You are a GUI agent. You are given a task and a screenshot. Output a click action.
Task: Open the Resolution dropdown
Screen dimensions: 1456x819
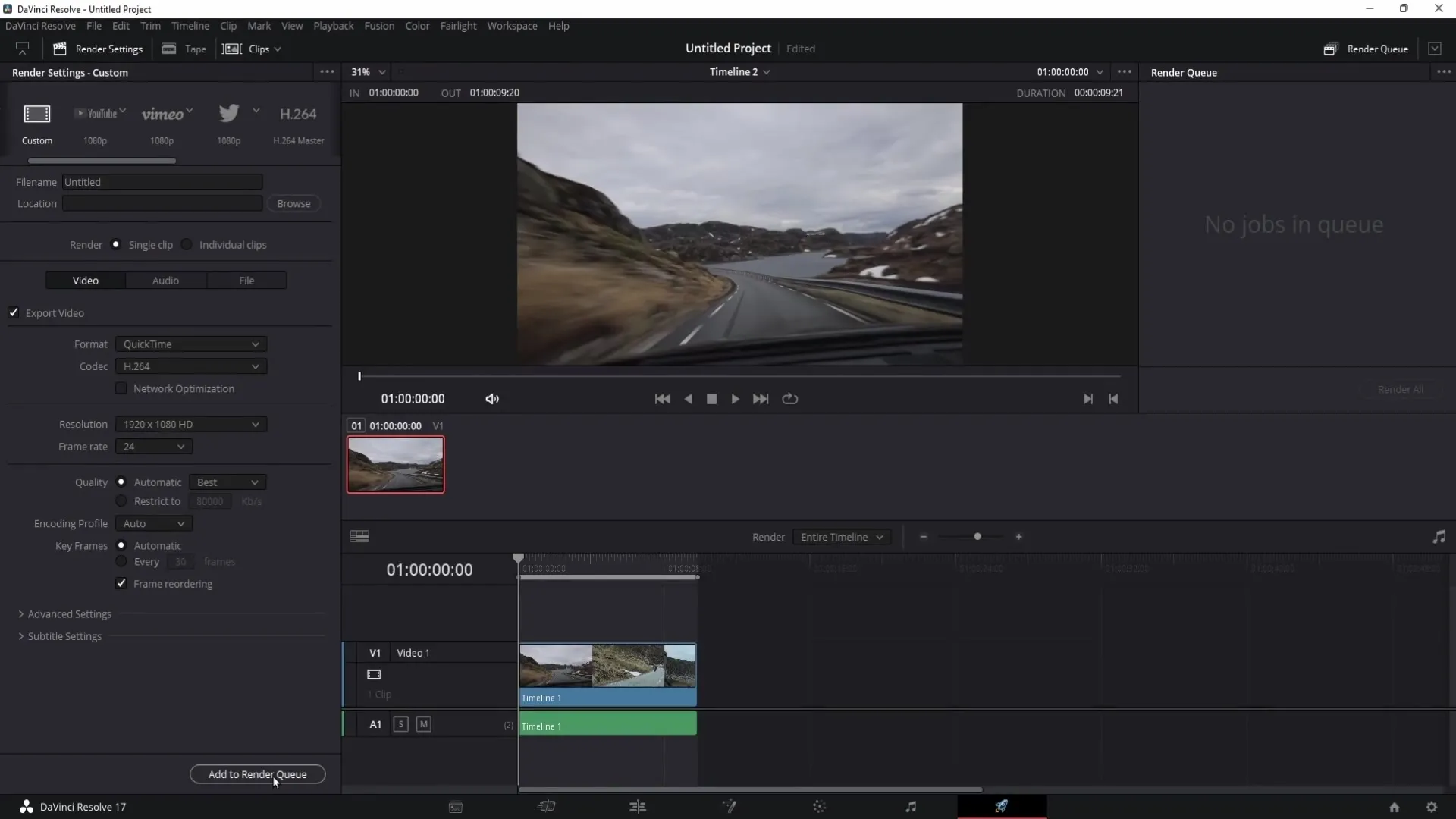pyautogui.click(x=191, y=425)
